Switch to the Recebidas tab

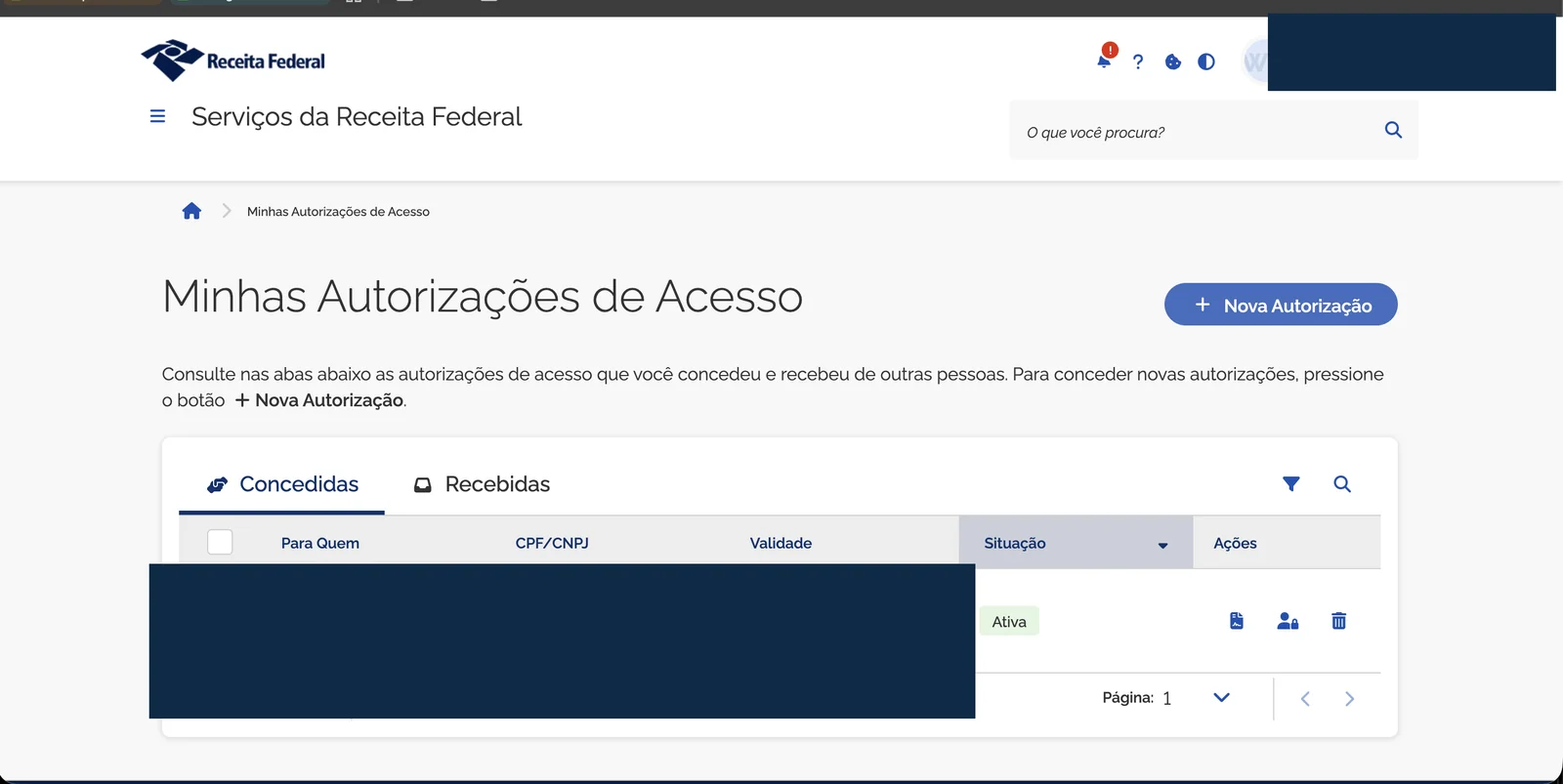[x=482, y=484]
